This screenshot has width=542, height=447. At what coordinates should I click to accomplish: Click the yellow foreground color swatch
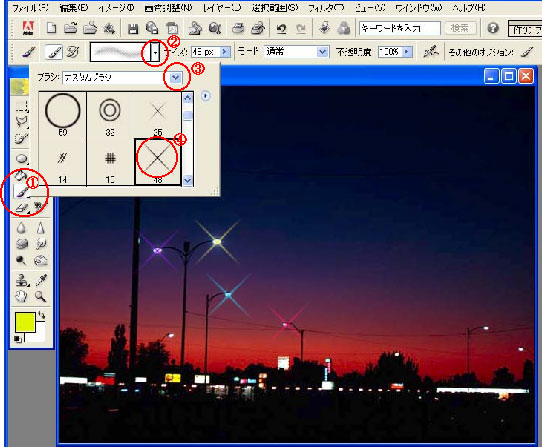25,322
